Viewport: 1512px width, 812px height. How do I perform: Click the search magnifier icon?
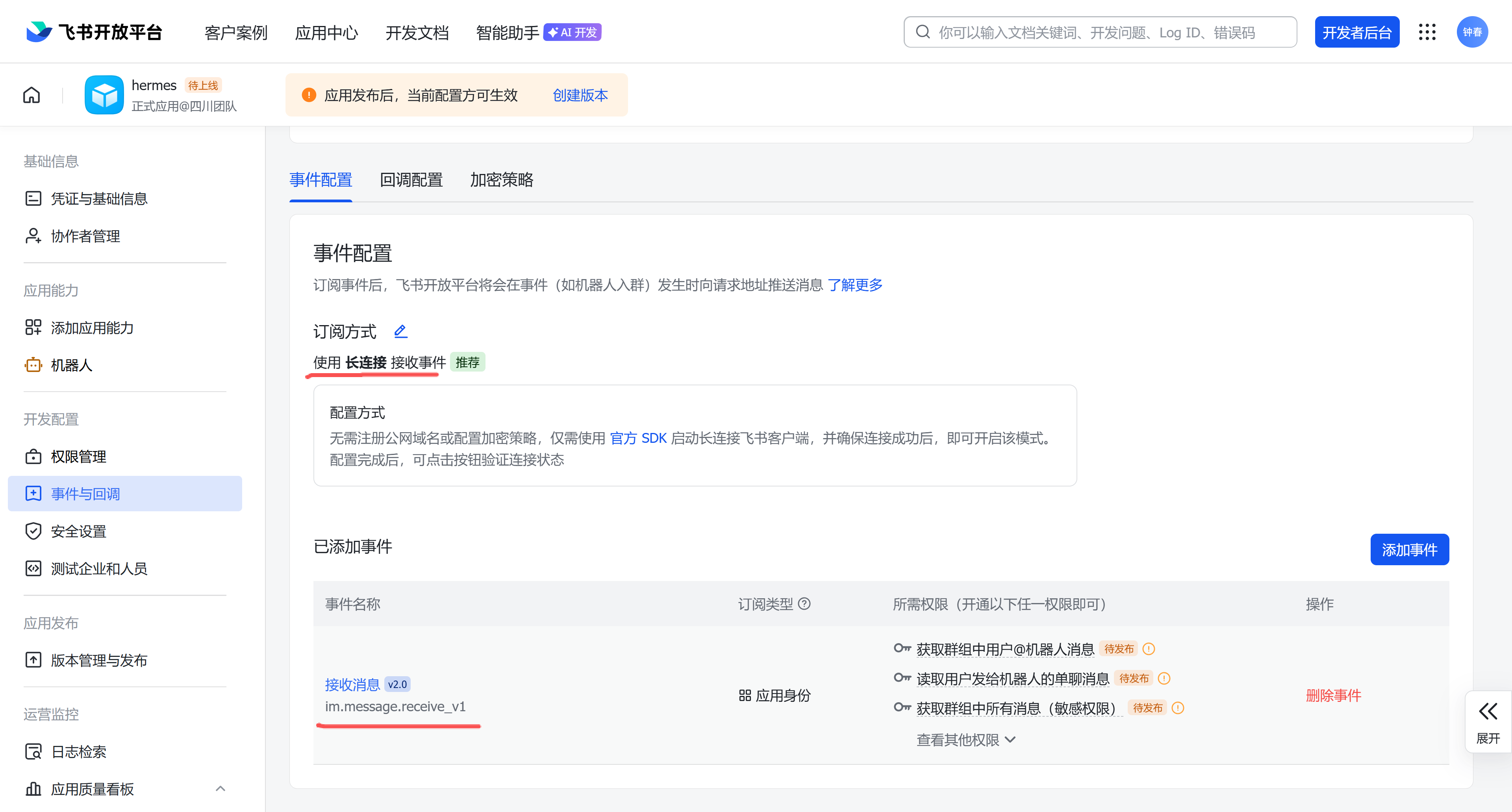click(923, 32)
